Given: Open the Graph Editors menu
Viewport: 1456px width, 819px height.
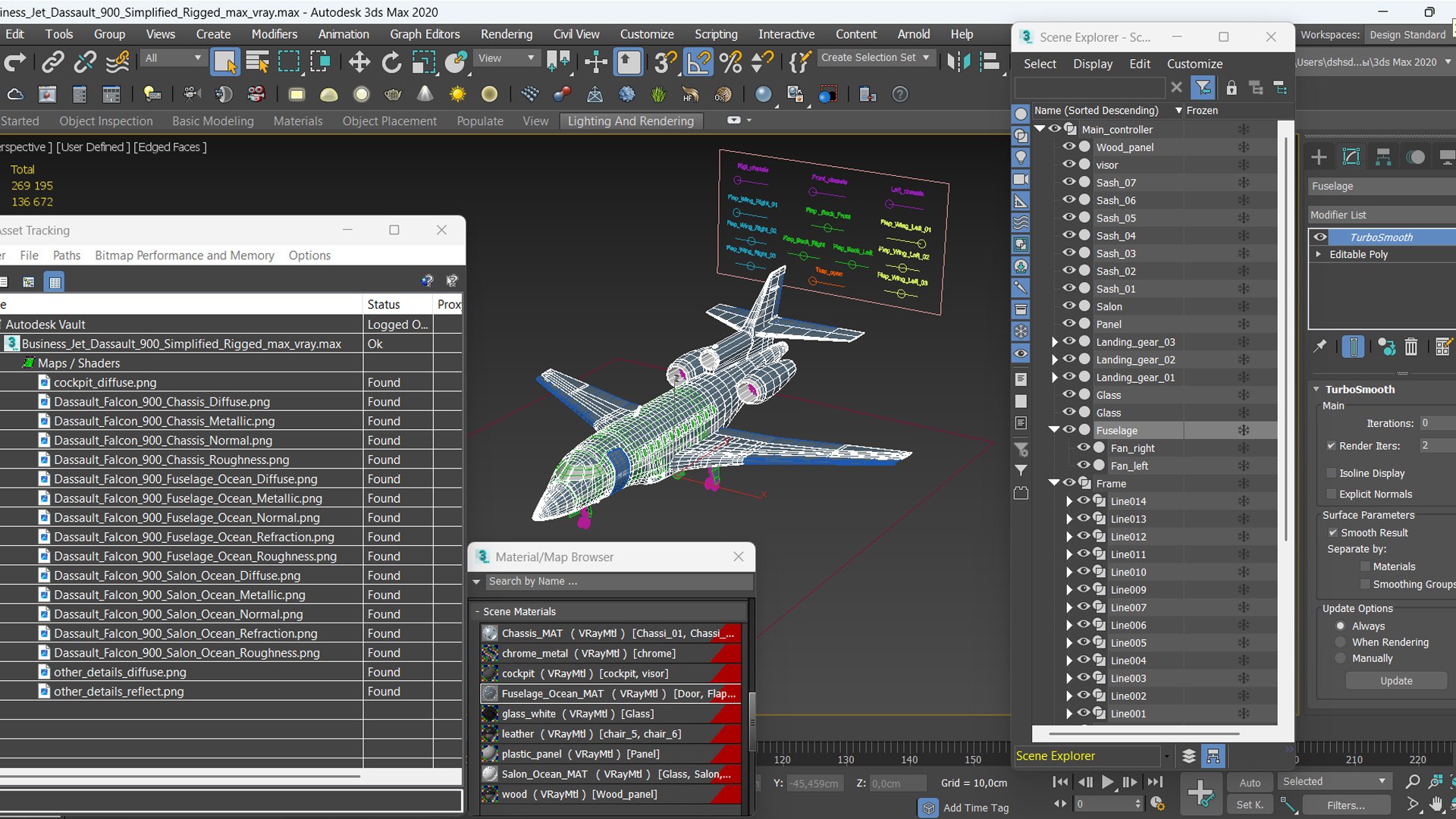Looking at the screenshot, I should point(425,34).
